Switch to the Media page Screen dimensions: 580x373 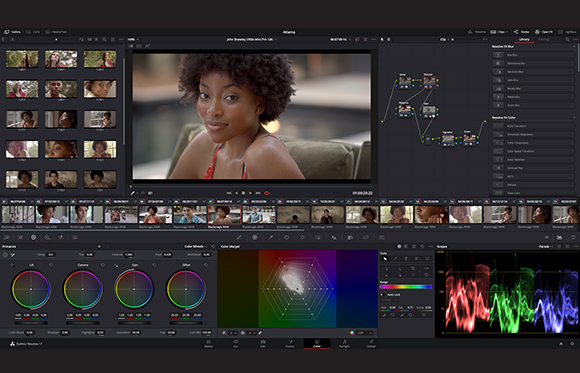click(x=208, y=343)
